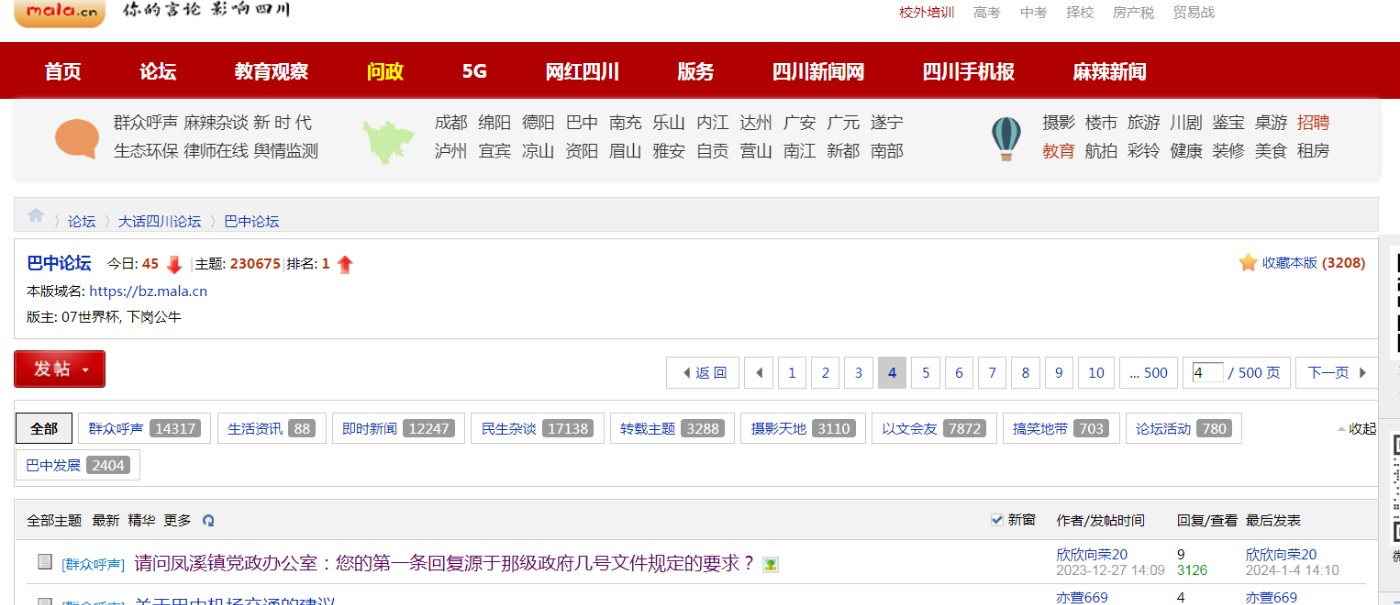Click the hot air balloon icon
Image resolution: width=1400 pixels, height=605 pixels.
point(1006,138)
